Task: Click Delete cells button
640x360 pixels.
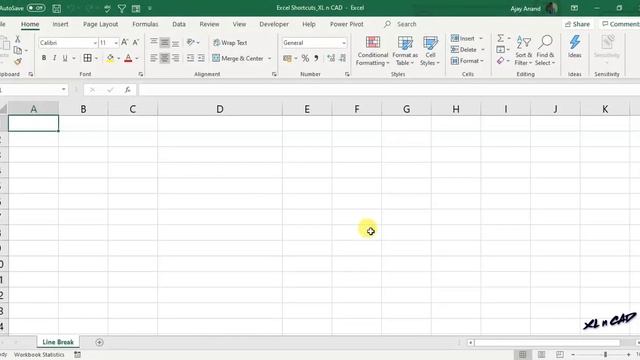Action: tap(464, 49)
